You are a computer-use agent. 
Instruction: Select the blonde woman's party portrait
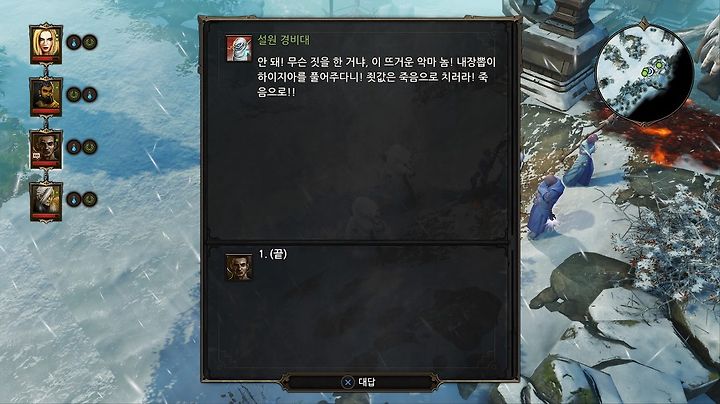45,44
